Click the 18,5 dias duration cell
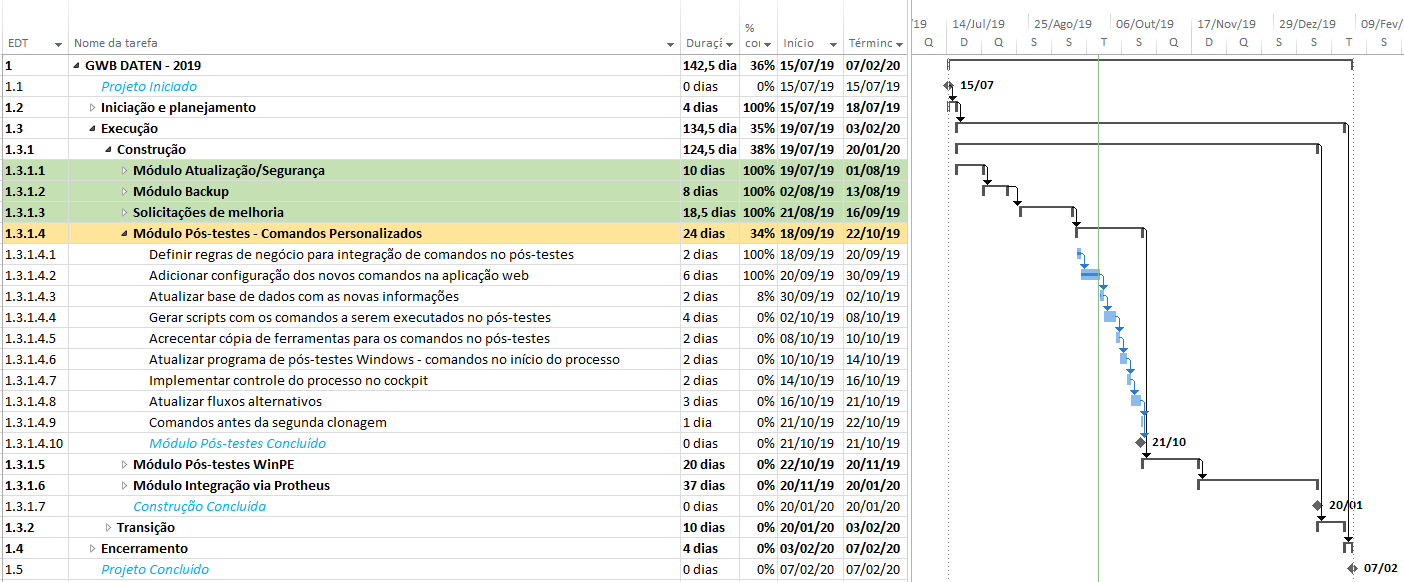The height and width of the screenshot is (582, 1404). [x=710, y=213]
